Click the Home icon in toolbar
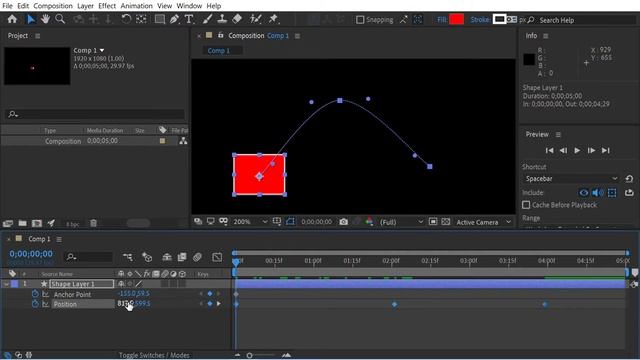 12,19
